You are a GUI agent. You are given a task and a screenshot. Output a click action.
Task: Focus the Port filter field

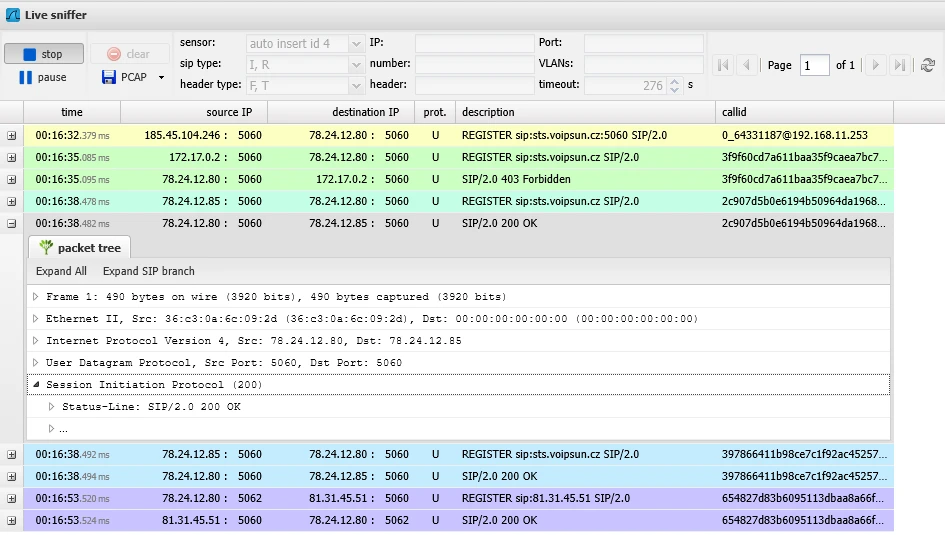pyautogui.click(x=644, y=43)
